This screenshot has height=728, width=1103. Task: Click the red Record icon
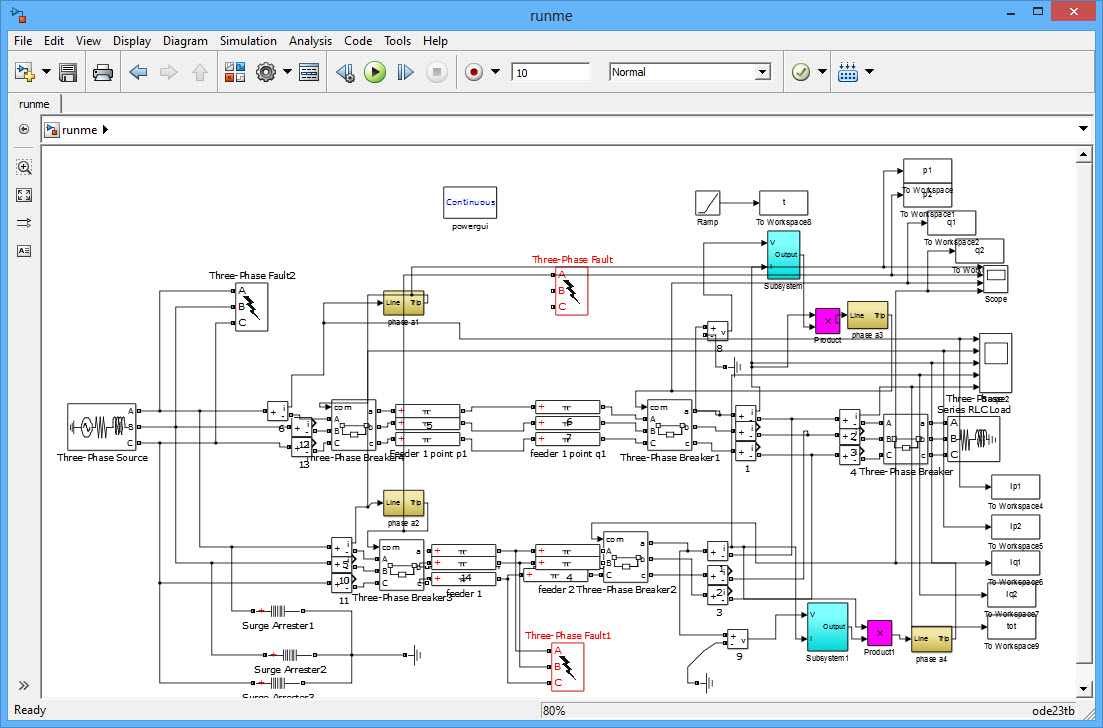(x=474, y=72)
